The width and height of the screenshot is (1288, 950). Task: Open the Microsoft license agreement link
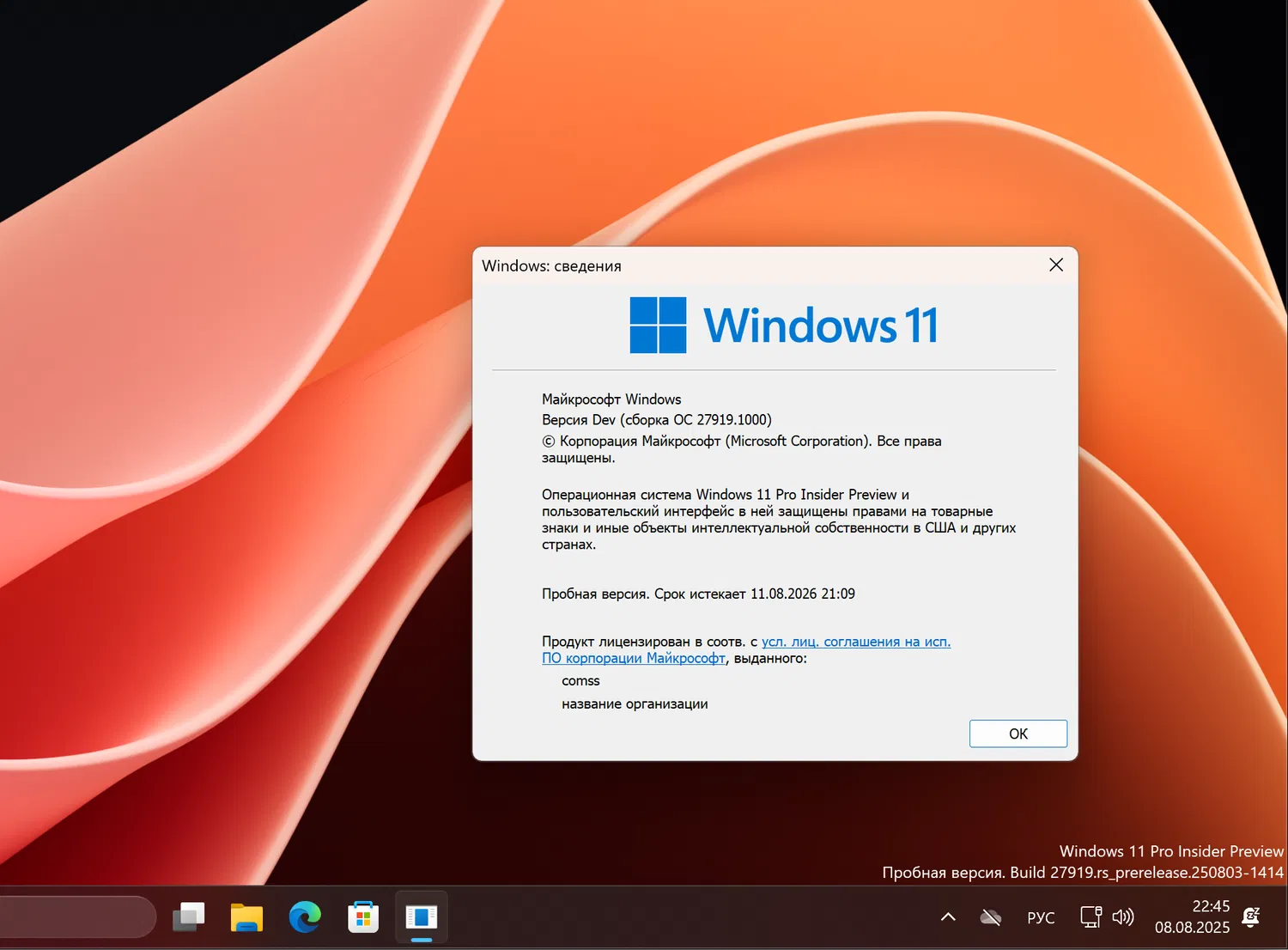pos(854,641)
